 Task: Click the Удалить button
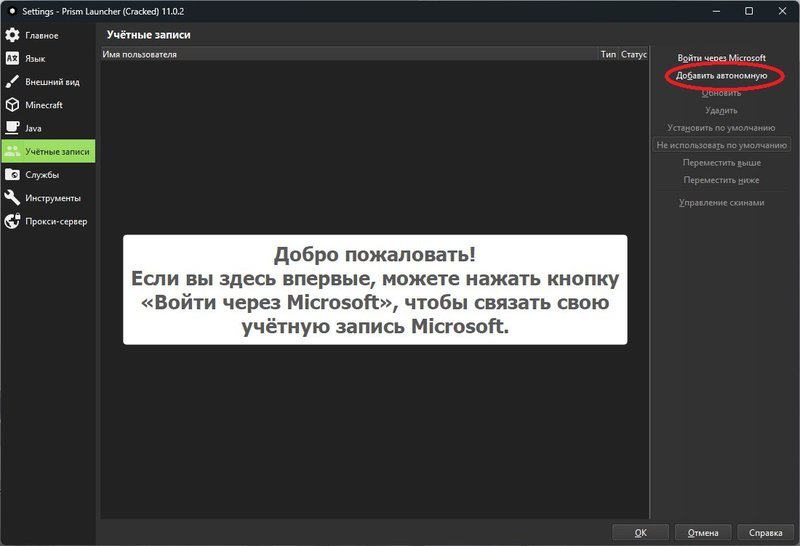[721, 110]
